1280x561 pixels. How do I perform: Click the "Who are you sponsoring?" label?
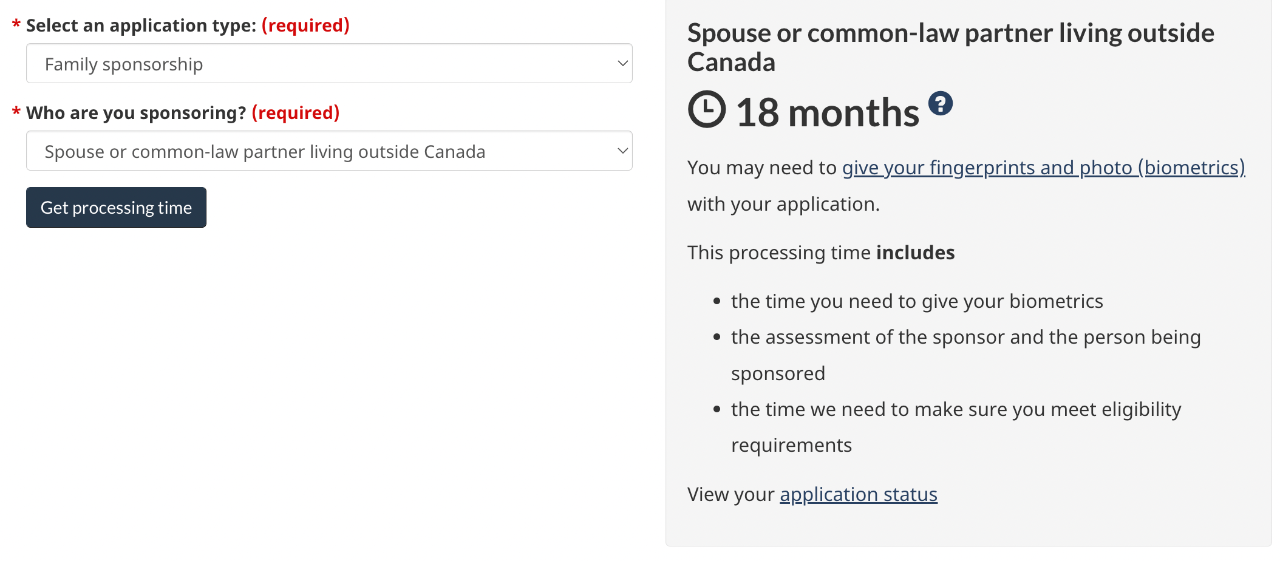coord(136,113)
